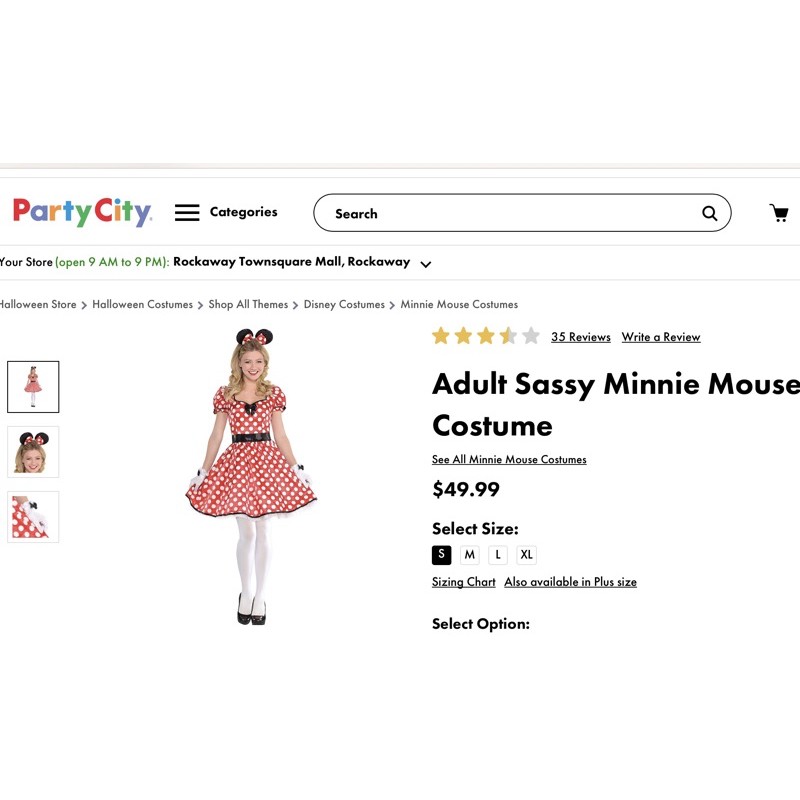Viewport: 800px width, 800px height.
Task: Click the search magnifier icon
Action: [709, 213]
